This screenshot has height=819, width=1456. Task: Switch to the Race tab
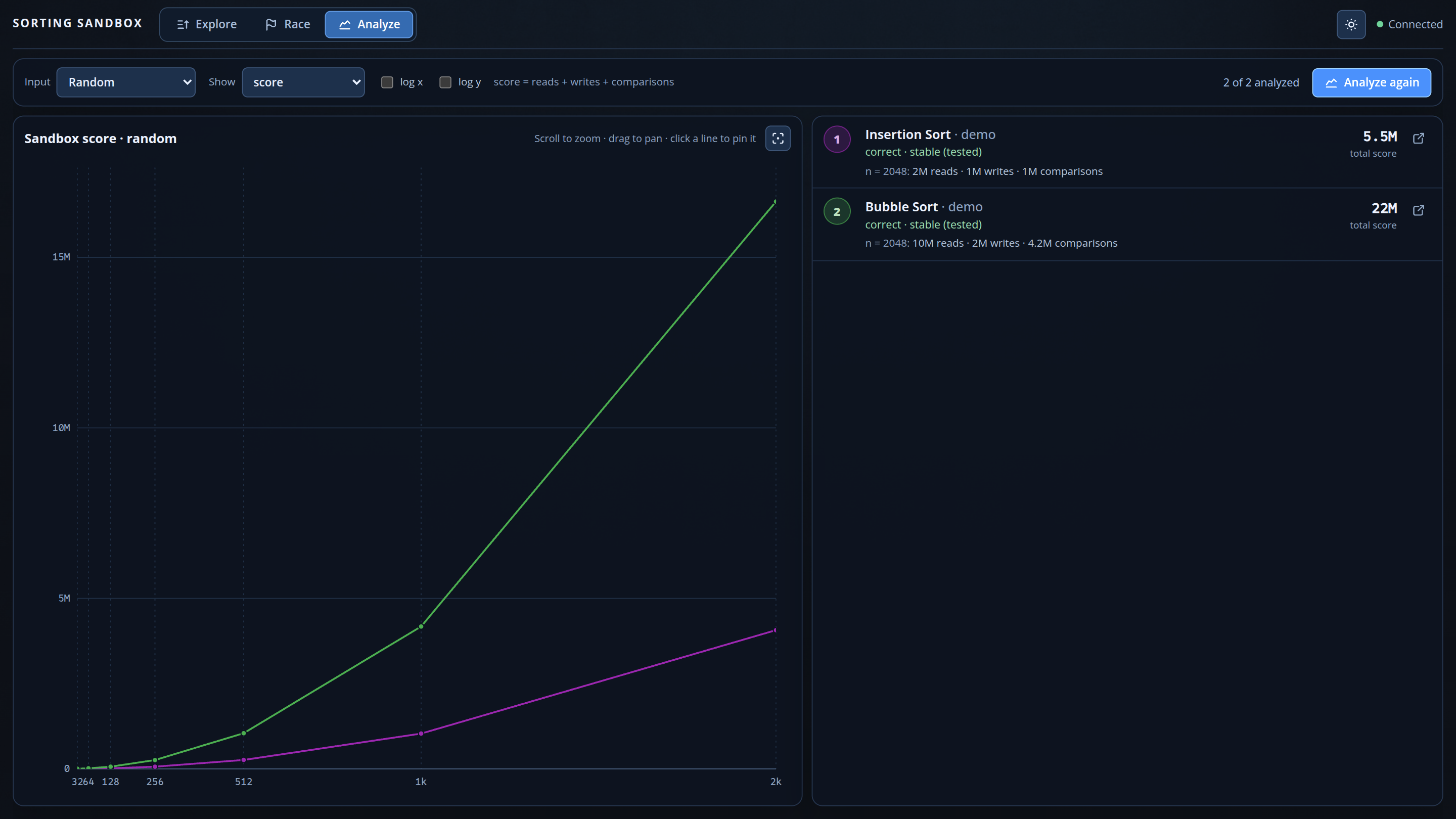(x=288, y=24)
